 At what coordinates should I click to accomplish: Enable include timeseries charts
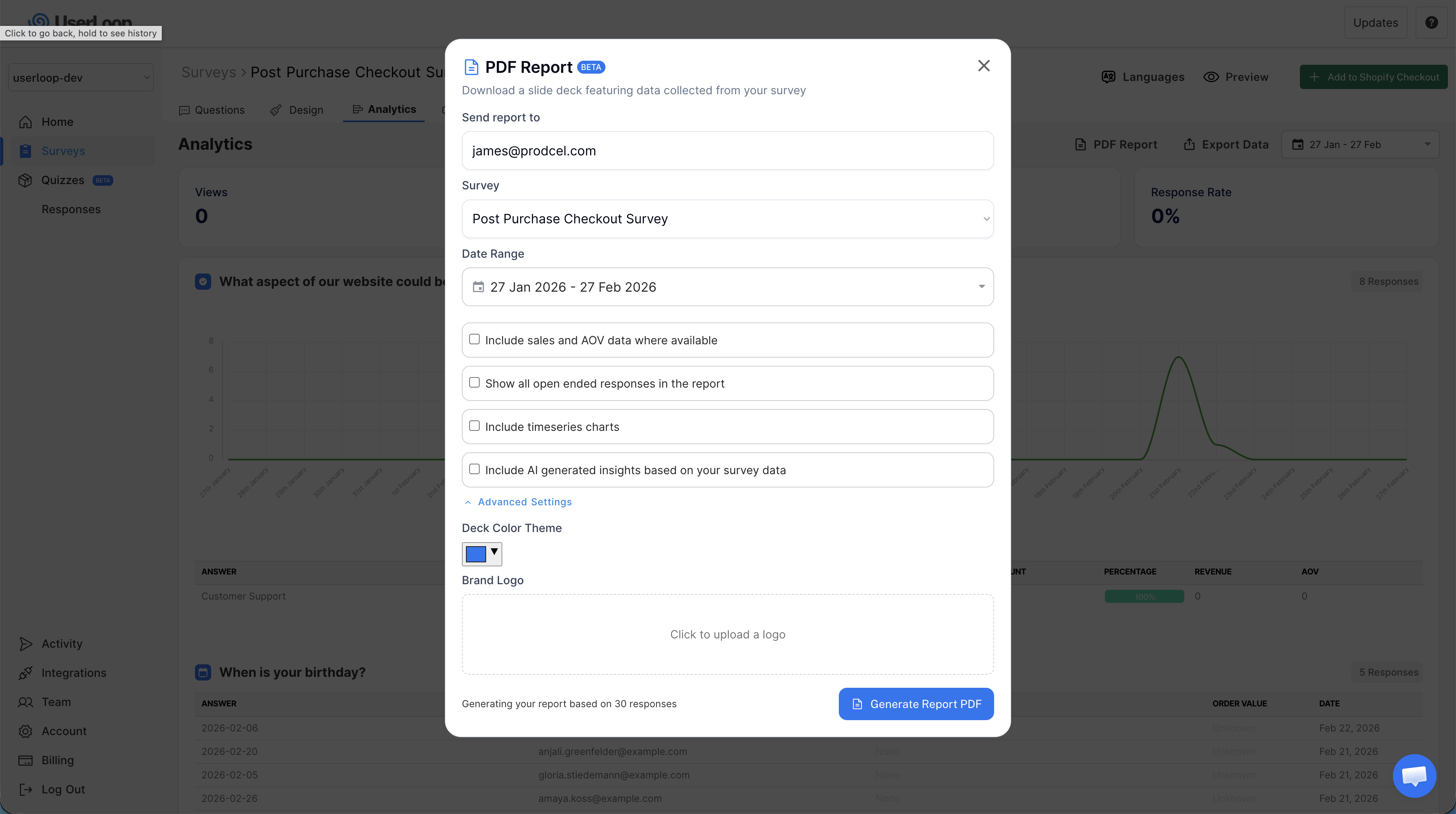tap(475, 426)
